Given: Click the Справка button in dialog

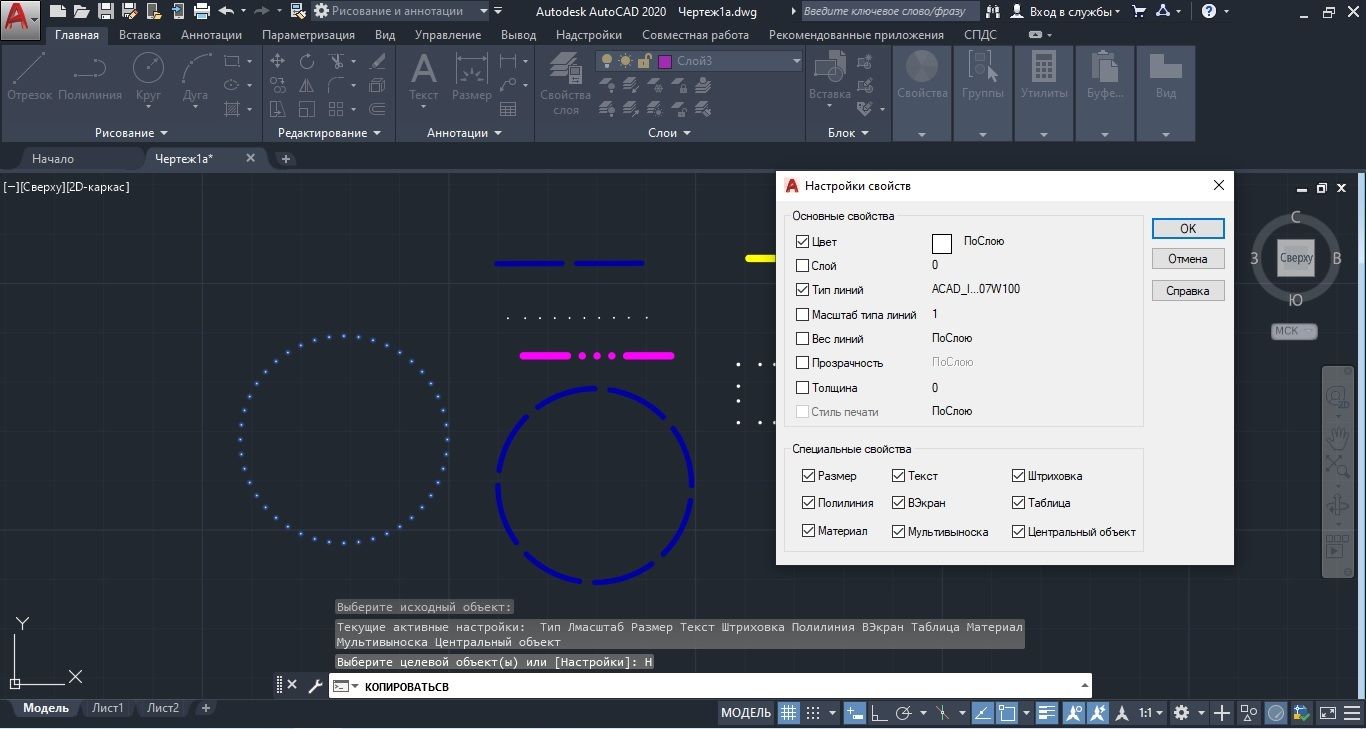Looking at the screenshot, I should pyautogui.click(x=1188, y=291).
